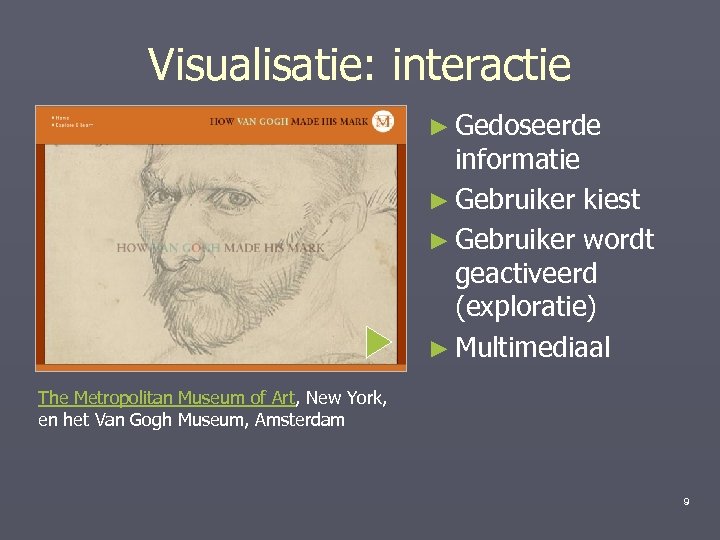Click the faded 'MADE HIS MARK' overlay text
The height and width of the screenshot is (540, 720).
pyautogui.click(x=274, y=248)
